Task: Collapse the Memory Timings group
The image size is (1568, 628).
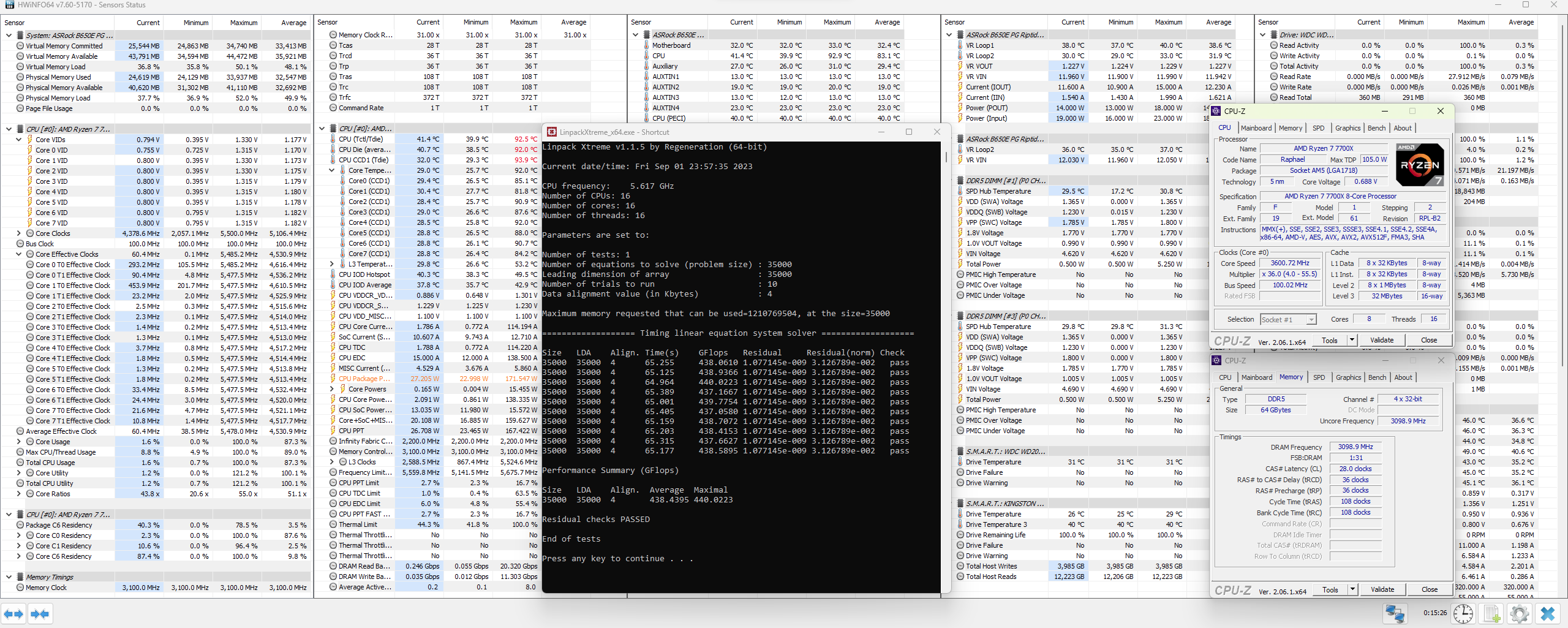Action: tap(9, 577)
